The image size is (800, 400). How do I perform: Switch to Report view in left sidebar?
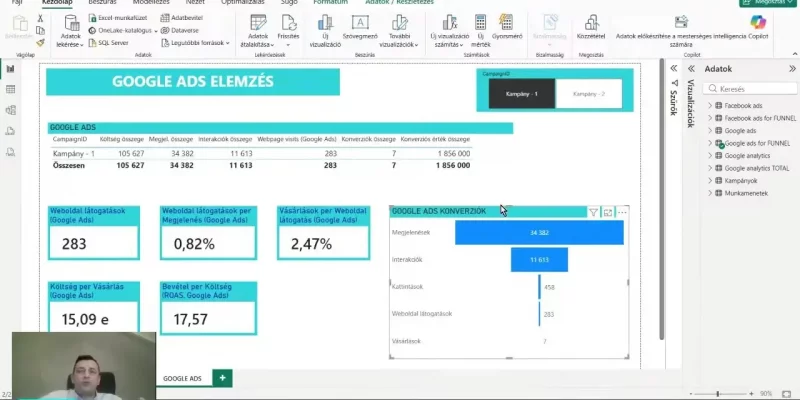coord(11,69)
